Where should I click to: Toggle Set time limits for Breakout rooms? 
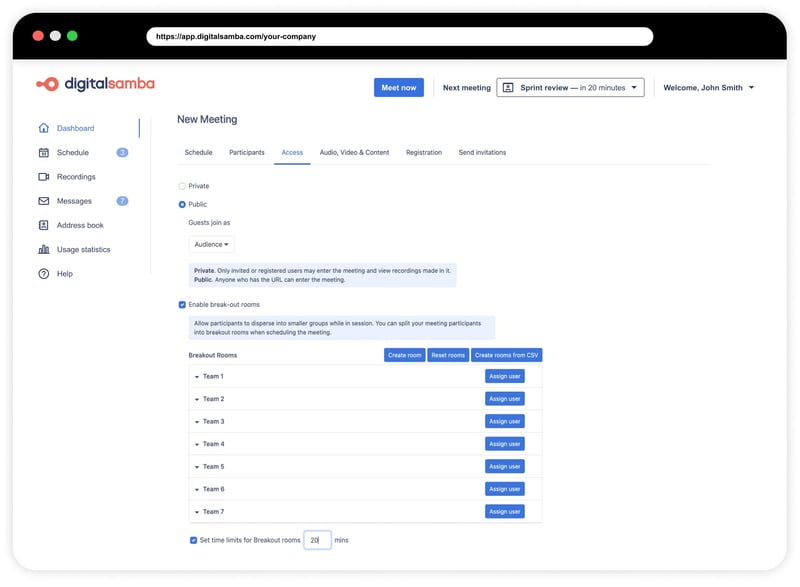194,540
